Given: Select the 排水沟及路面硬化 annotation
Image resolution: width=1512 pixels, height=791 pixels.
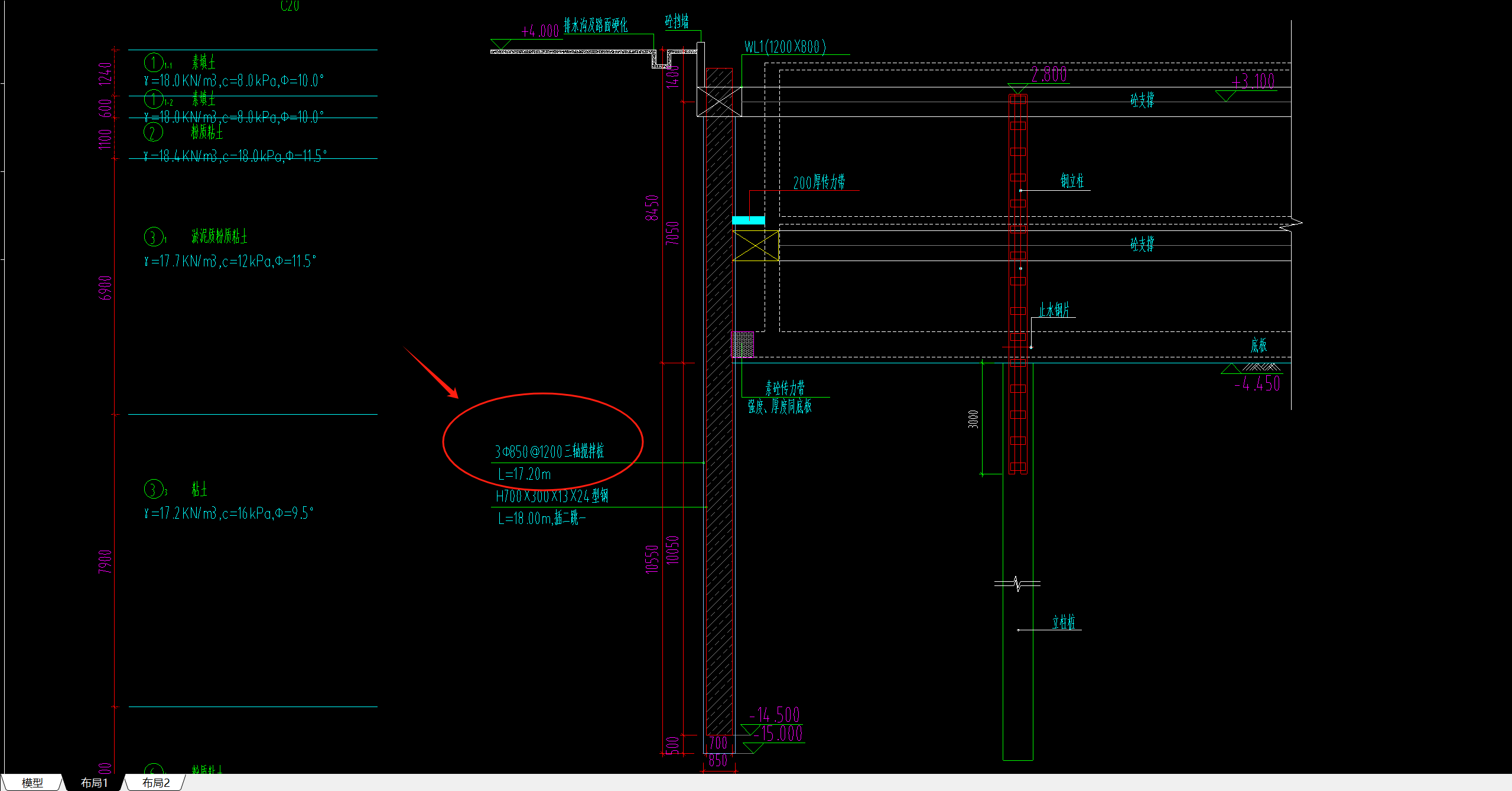Looking at the screenshot, I should [x=596, y=25].
